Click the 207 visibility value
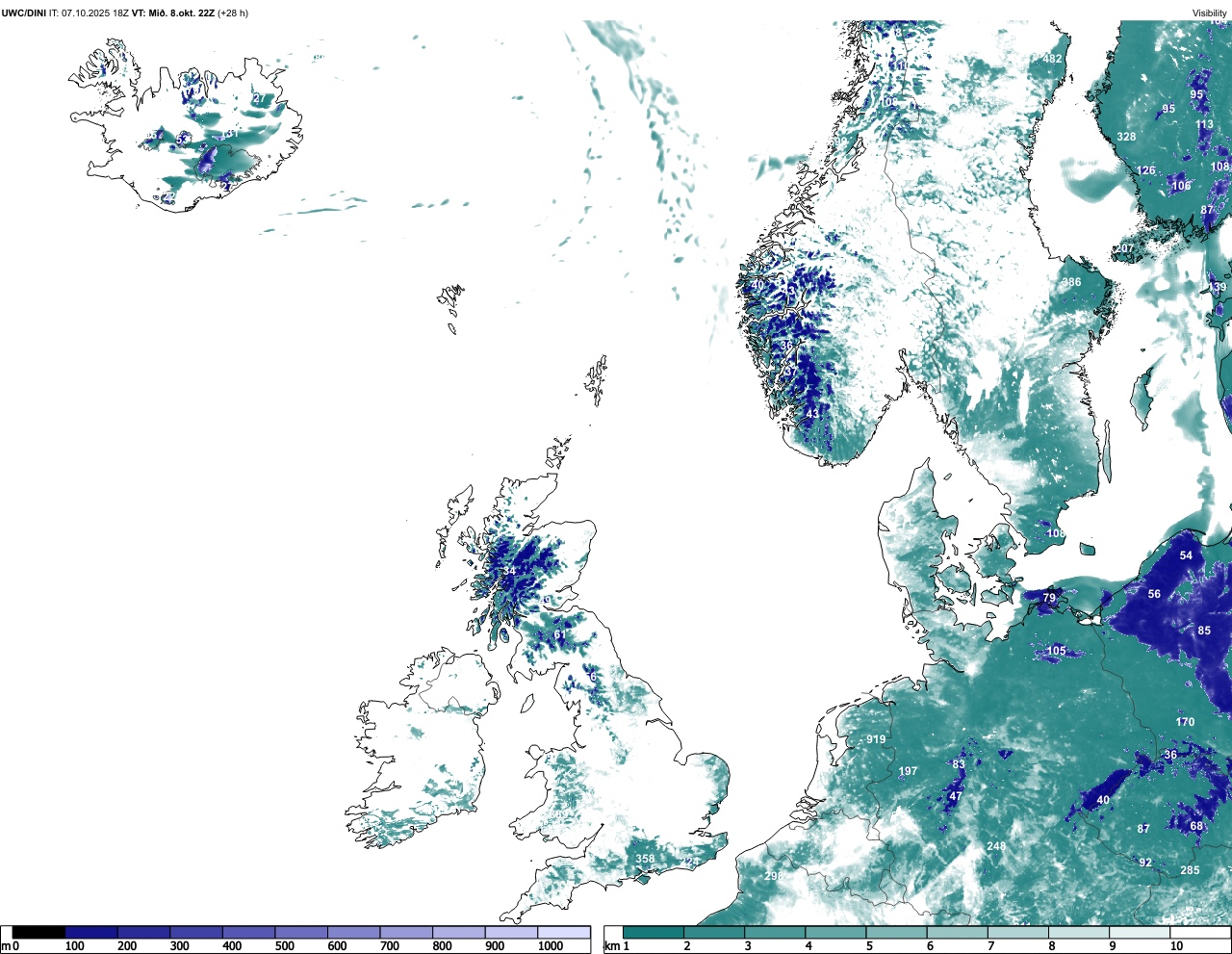This screenshot has height=954, width=1232. click(1124, 248)
